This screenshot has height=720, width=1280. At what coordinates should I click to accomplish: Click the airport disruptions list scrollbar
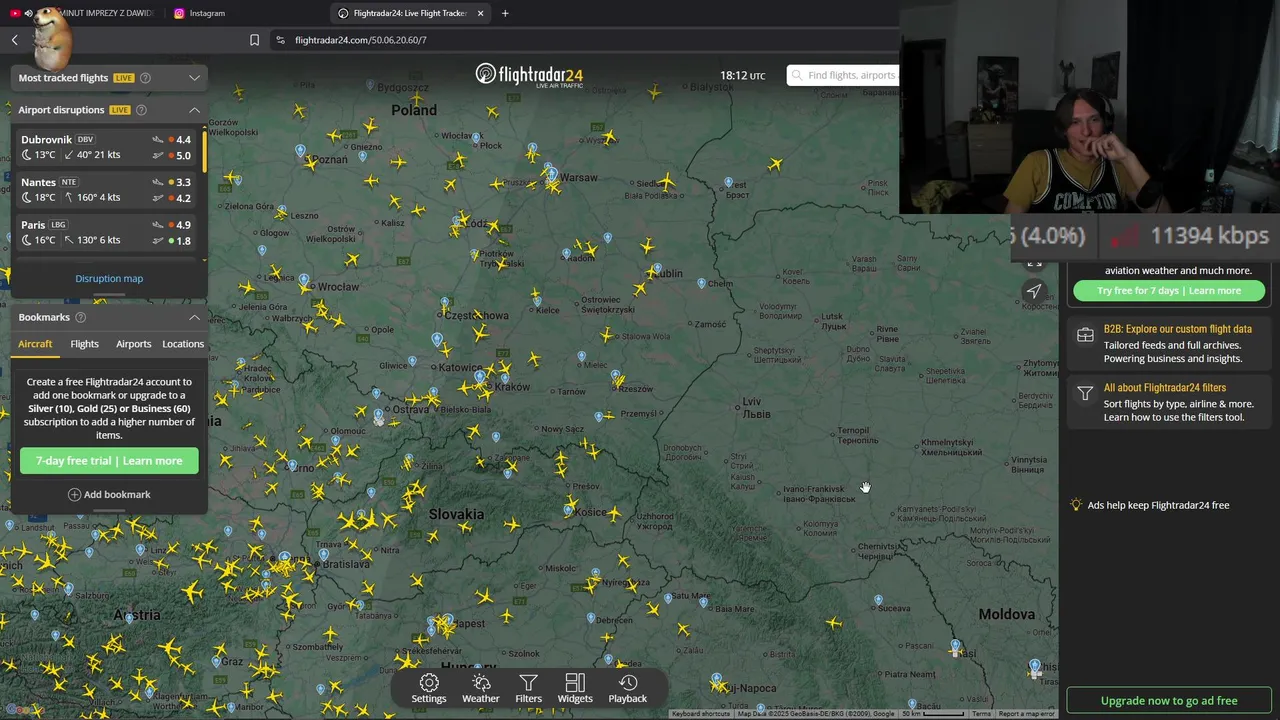click(x=205, y=150)
